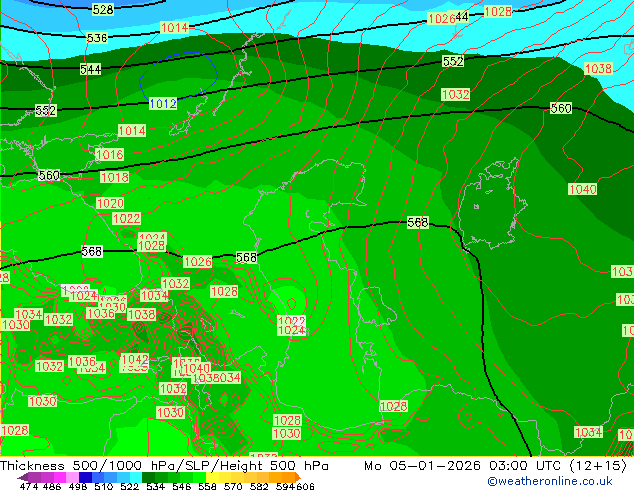634x490 pixels.
Task: Click the cyan swatch in thickness legend
Action: coord(136,477)
